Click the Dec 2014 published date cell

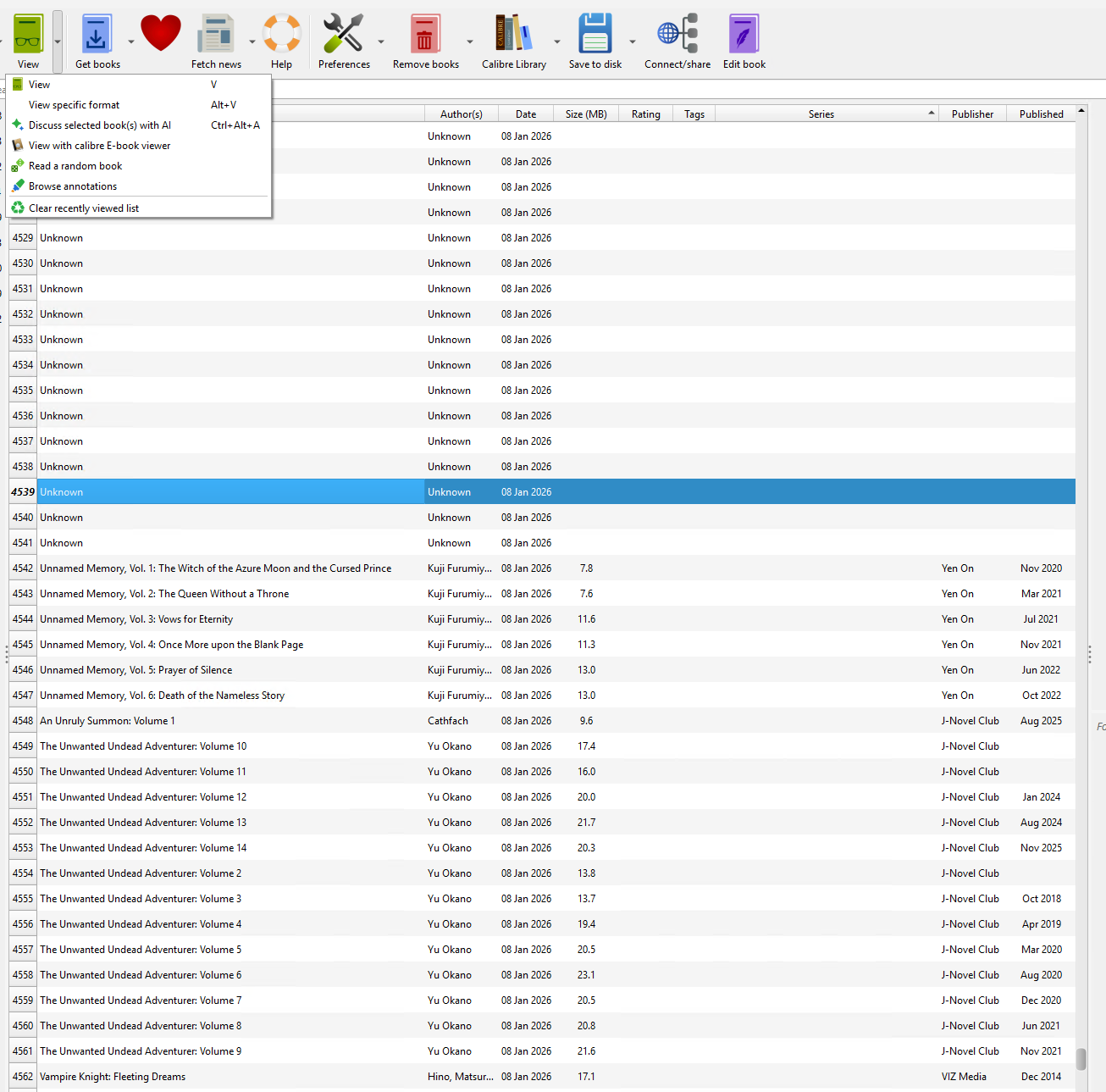pos(1041,1077)
